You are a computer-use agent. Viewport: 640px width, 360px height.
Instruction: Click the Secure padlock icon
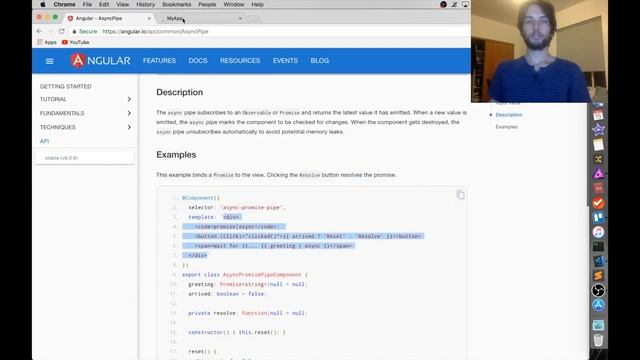[74, 31]
